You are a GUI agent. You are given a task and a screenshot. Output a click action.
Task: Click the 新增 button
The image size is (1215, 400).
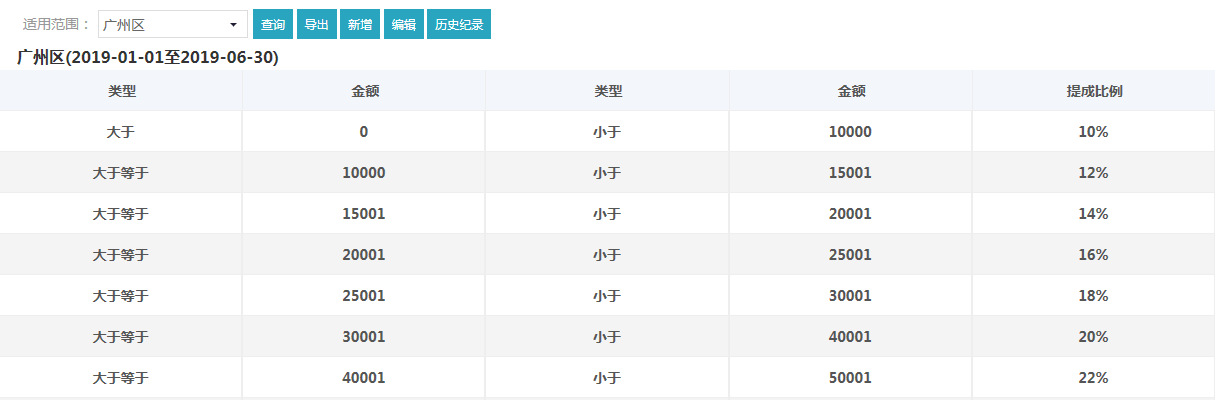[x=360, y=25]
